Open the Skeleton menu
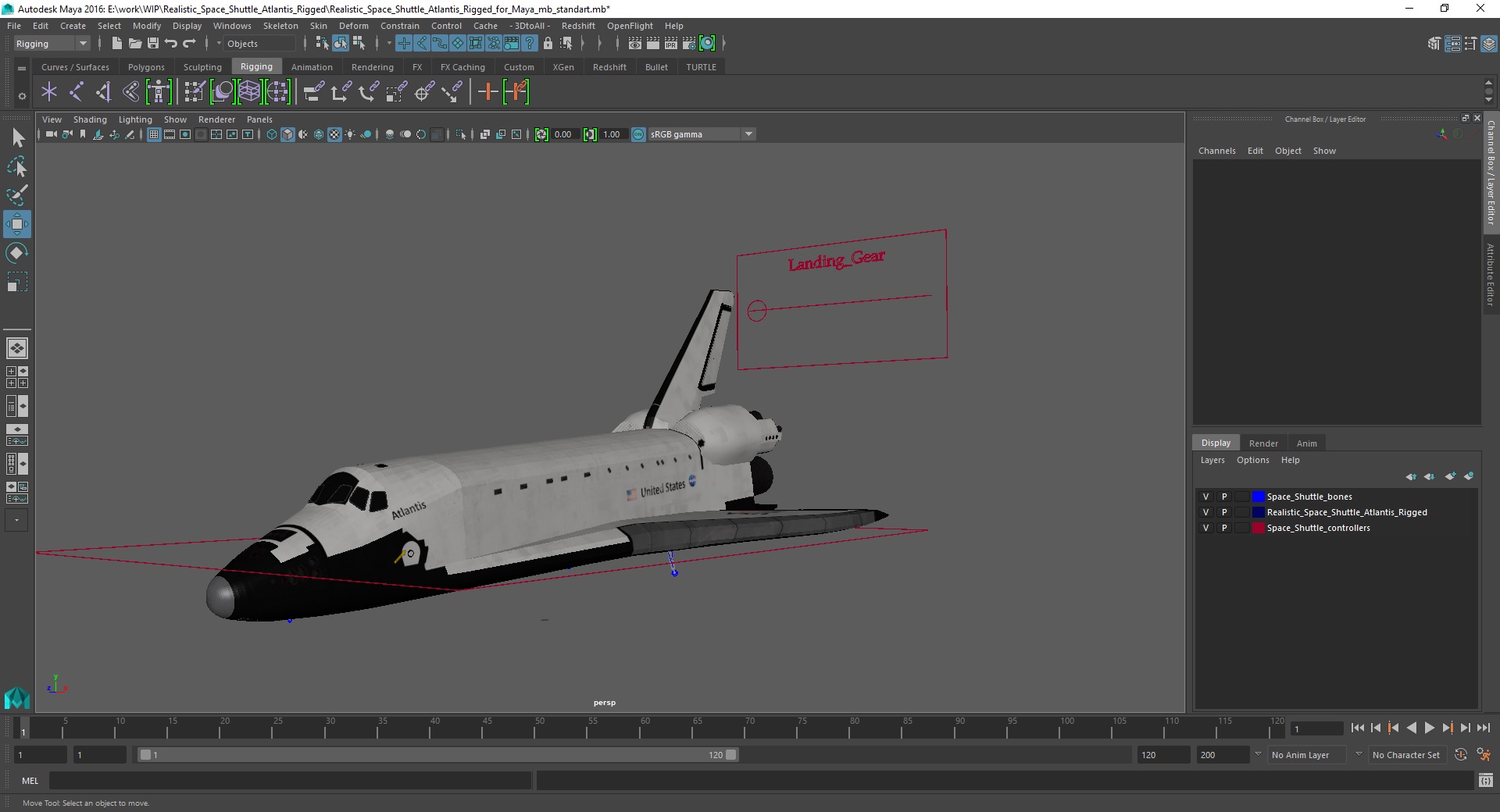 [x=280, y=26]
